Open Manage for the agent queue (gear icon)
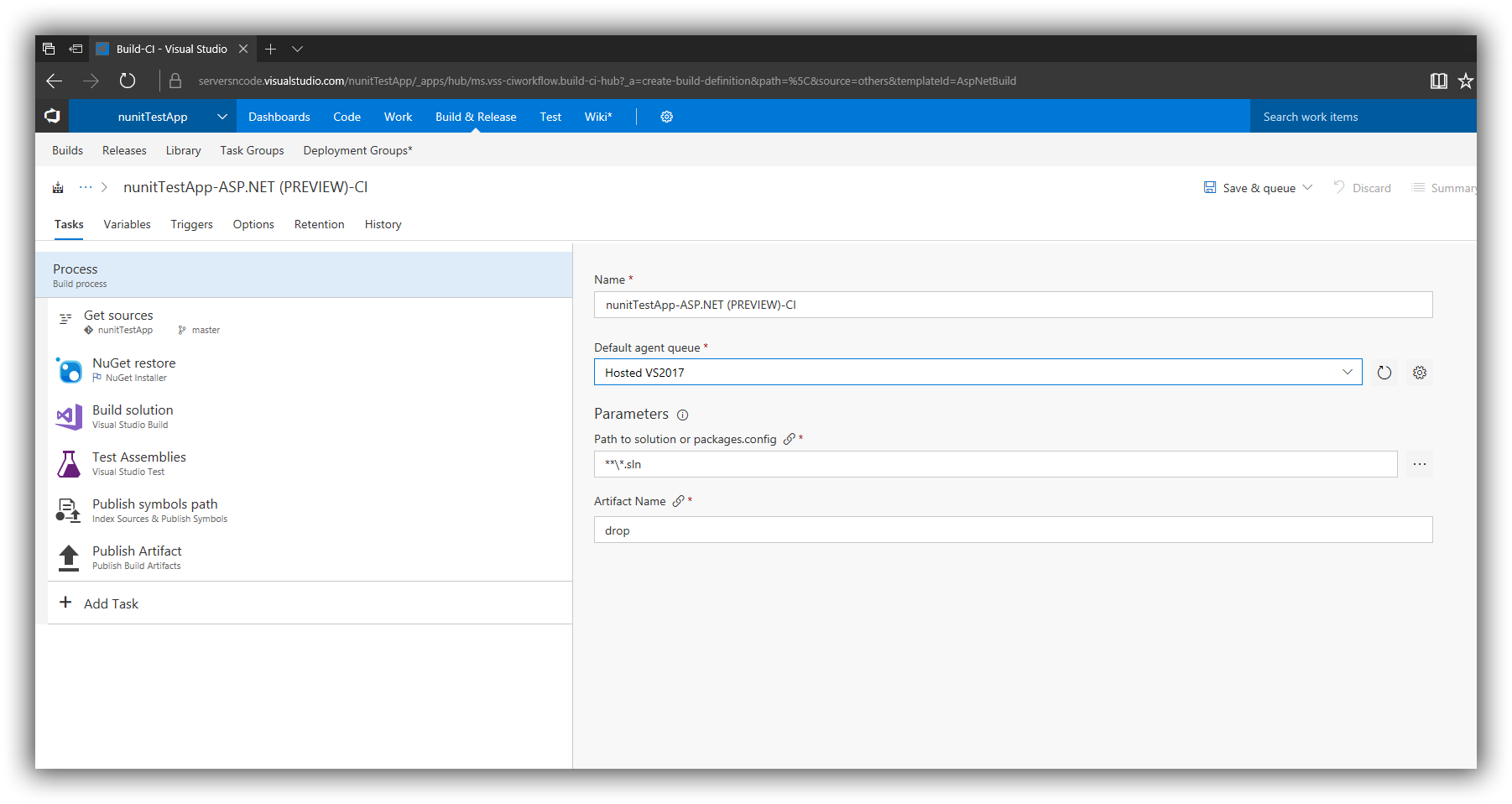 (1420, 373)
